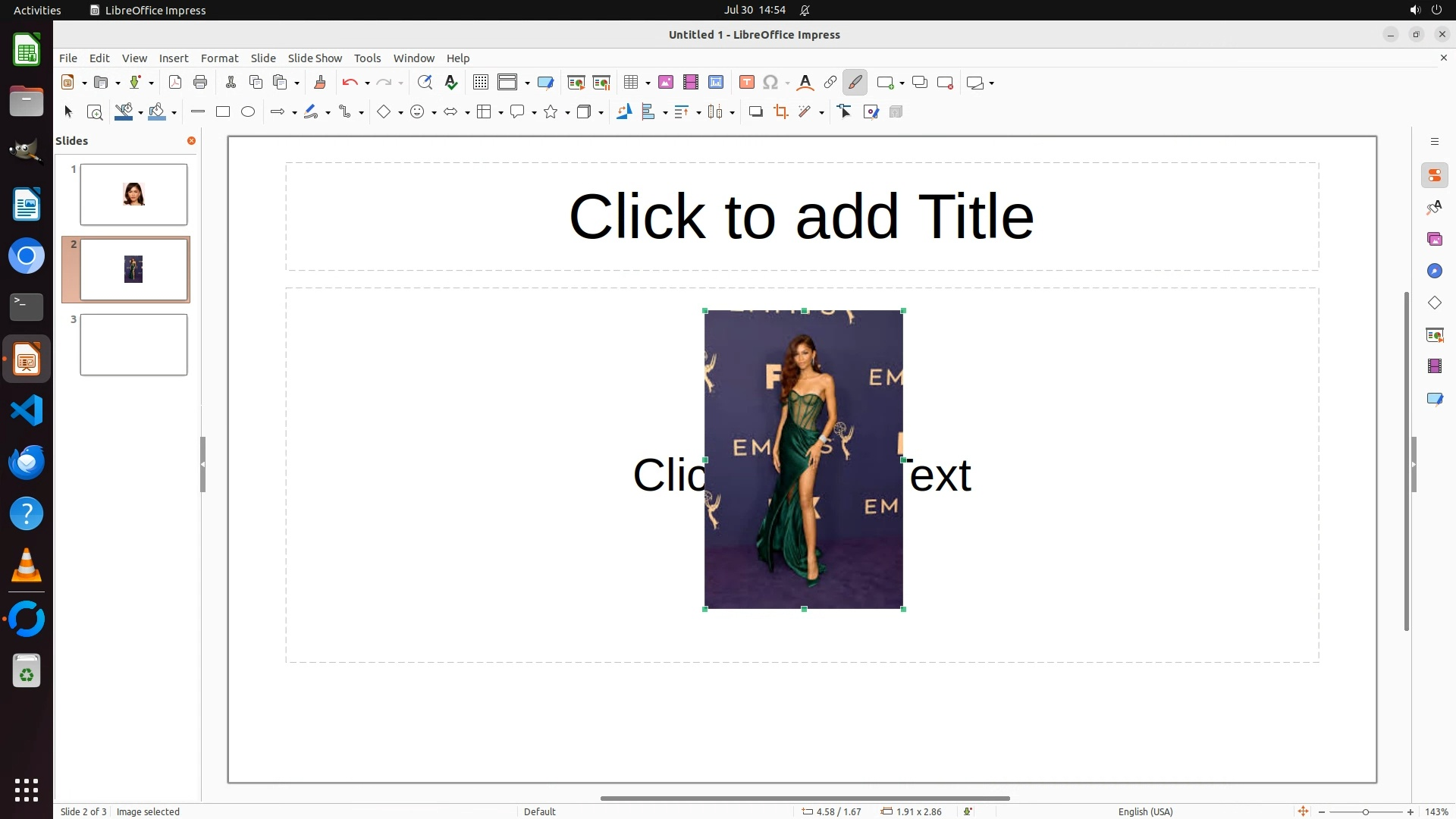1456x819 pixels.
Task: Expand the Undo history dropdown arrow
Action: 367,83
